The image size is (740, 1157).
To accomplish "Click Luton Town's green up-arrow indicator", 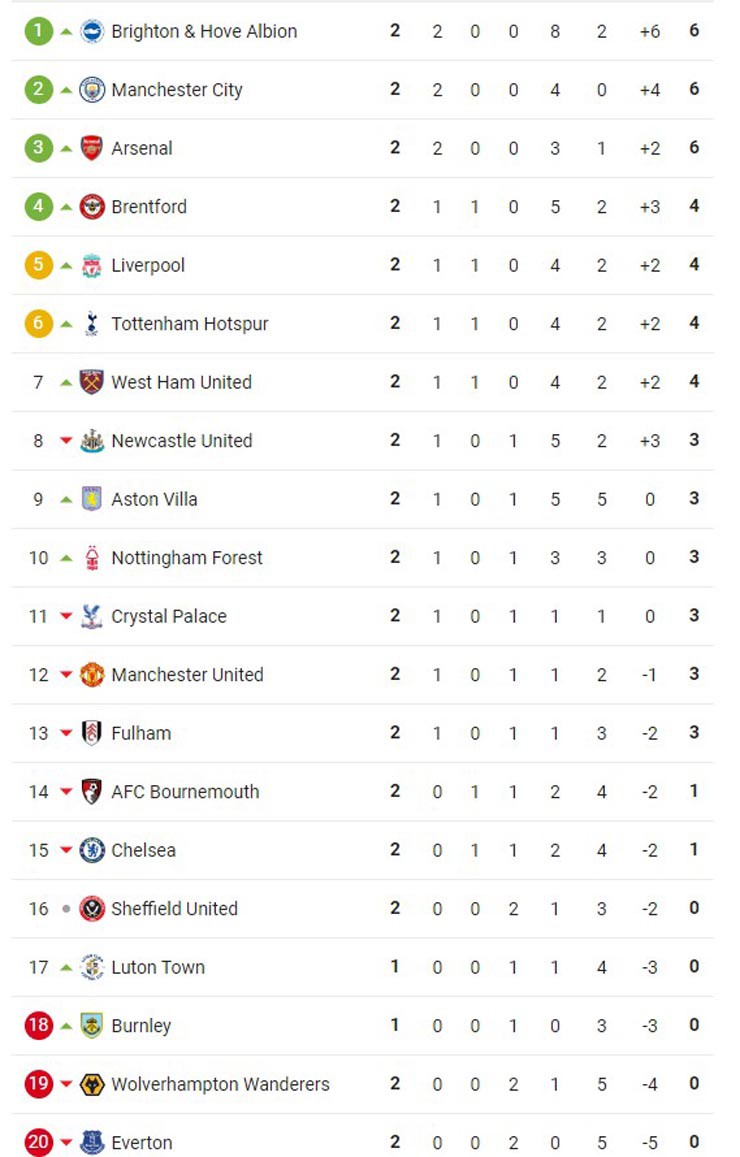I will [66, 967].
